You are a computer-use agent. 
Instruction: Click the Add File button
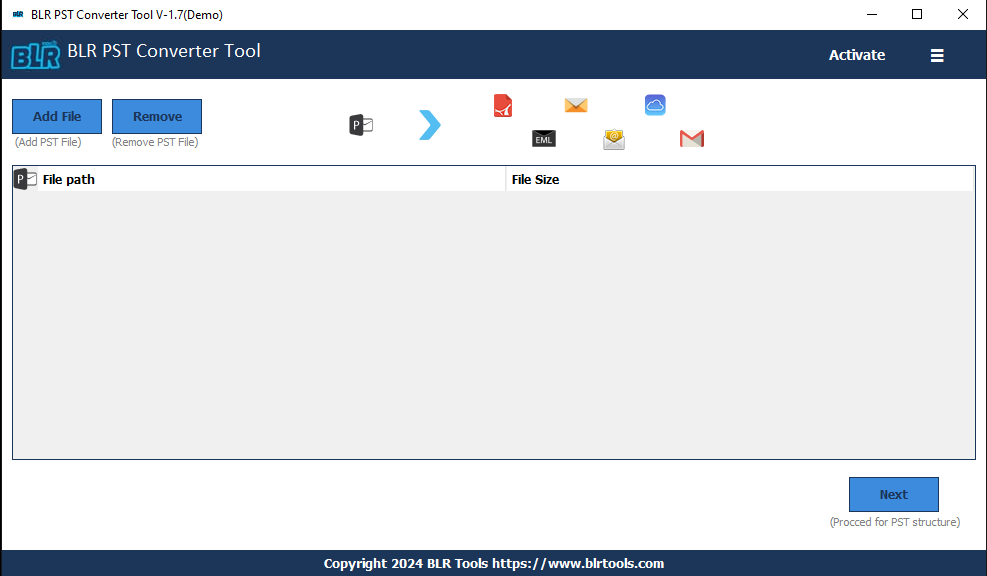tap(57, 116)
